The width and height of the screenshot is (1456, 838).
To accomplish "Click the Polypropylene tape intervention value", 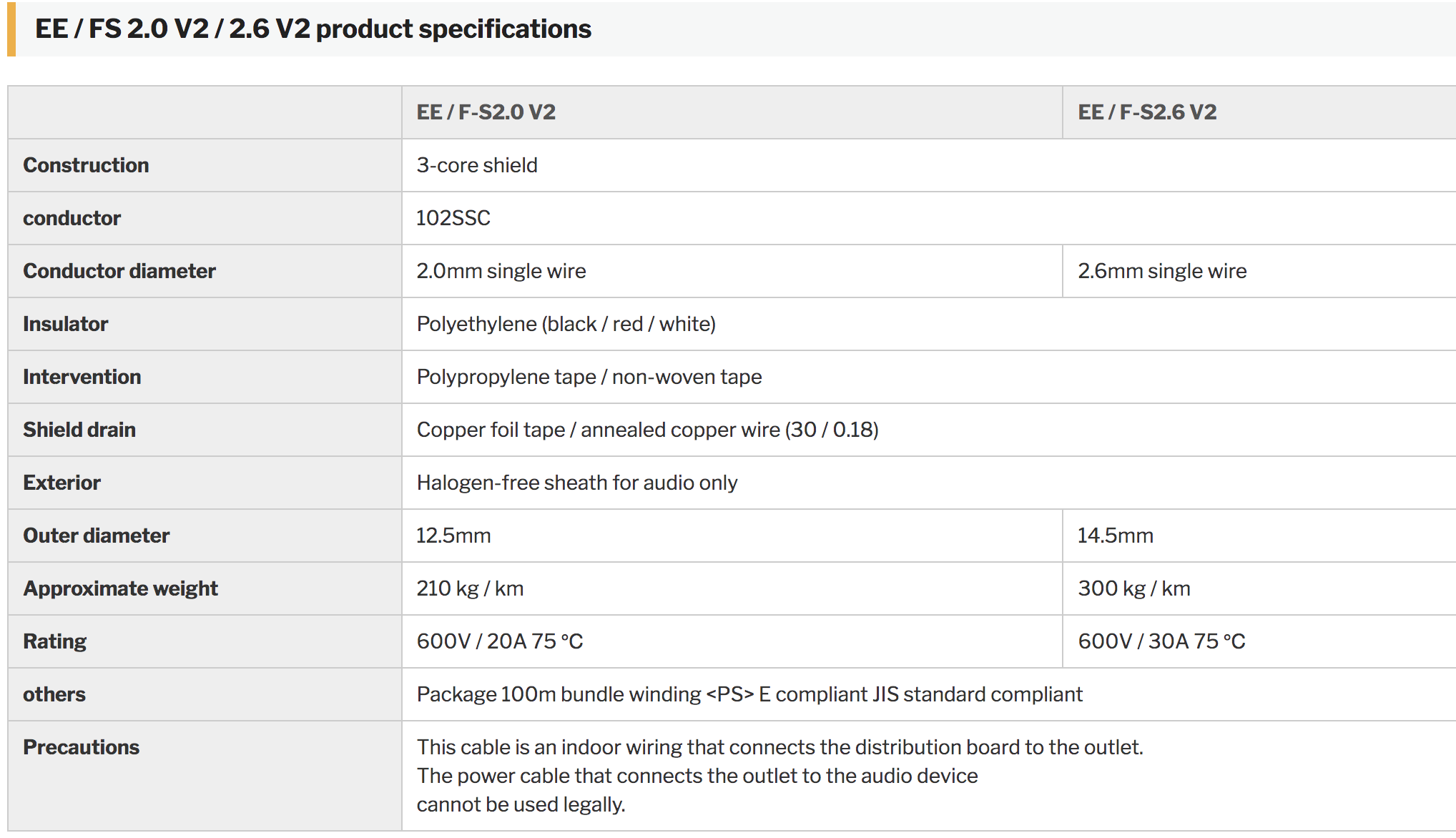I will click(x=589, y=377).
